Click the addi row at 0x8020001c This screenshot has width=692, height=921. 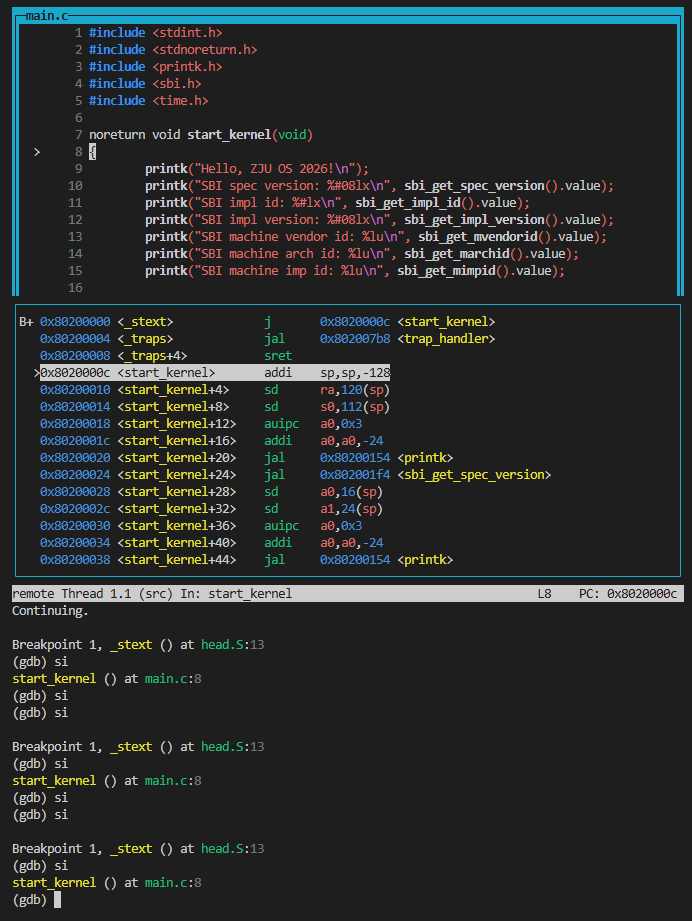pos(211,441)
